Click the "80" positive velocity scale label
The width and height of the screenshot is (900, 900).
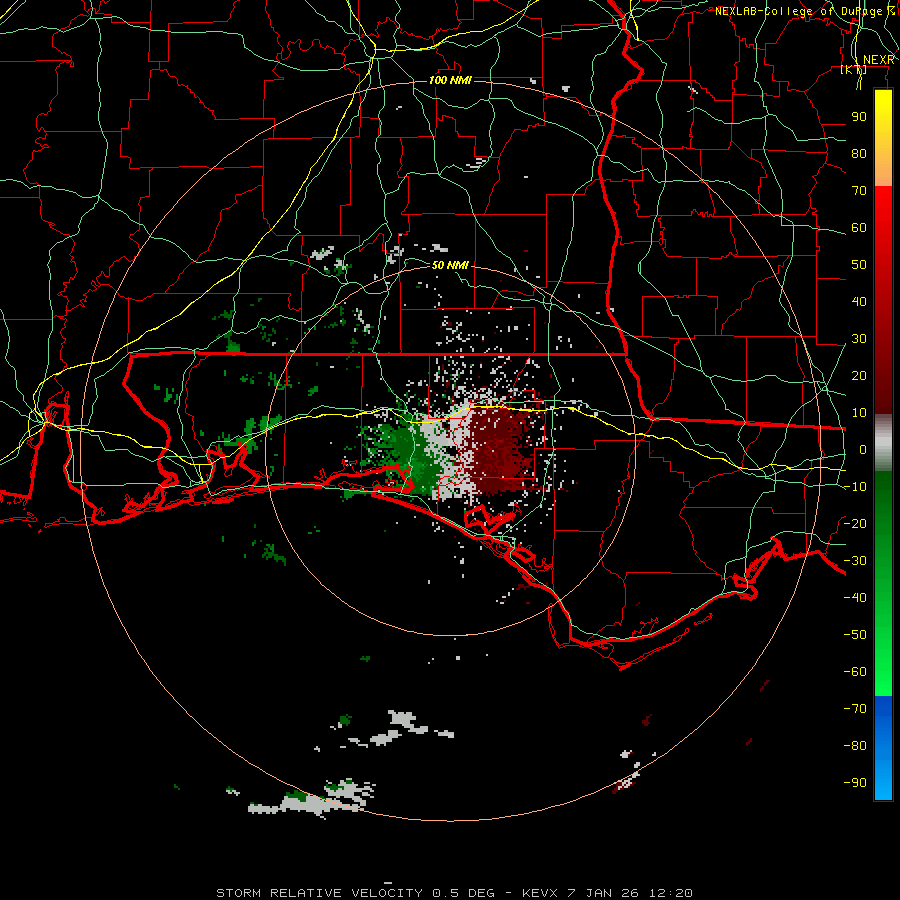859,154
